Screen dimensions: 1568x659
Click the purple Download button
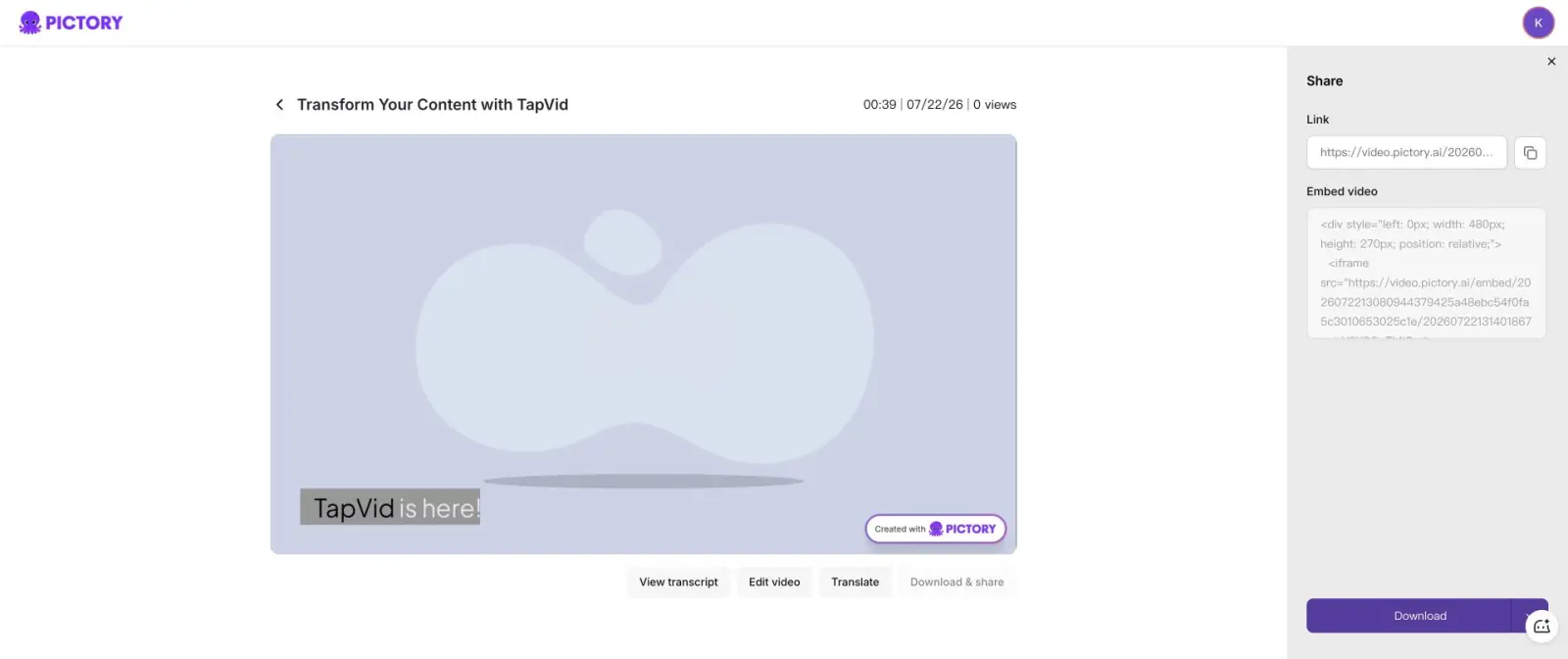1409,616
